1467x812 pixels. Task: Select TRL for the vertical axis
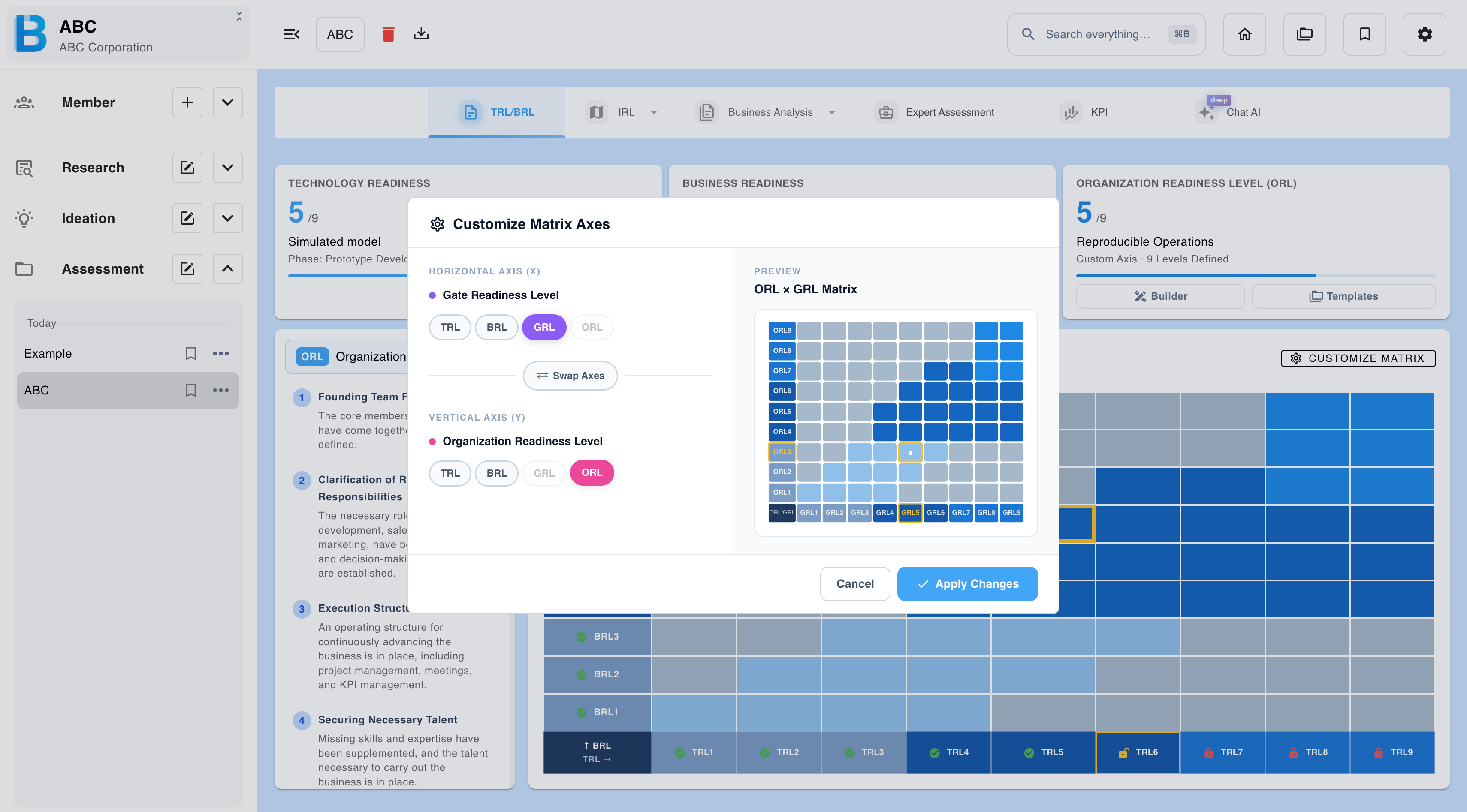tap(450, 473)
